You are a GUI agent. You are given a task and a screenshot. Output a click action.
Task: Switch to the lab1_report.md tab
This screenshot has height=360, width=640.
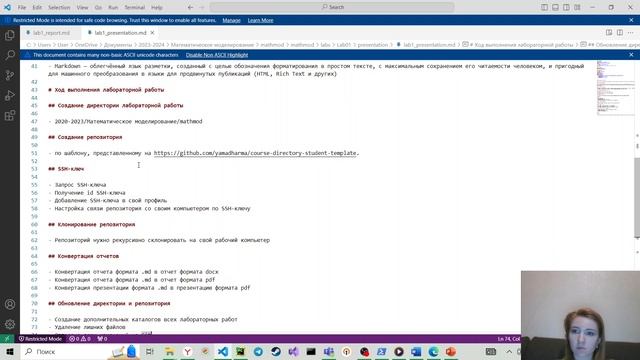coord(51,33)
